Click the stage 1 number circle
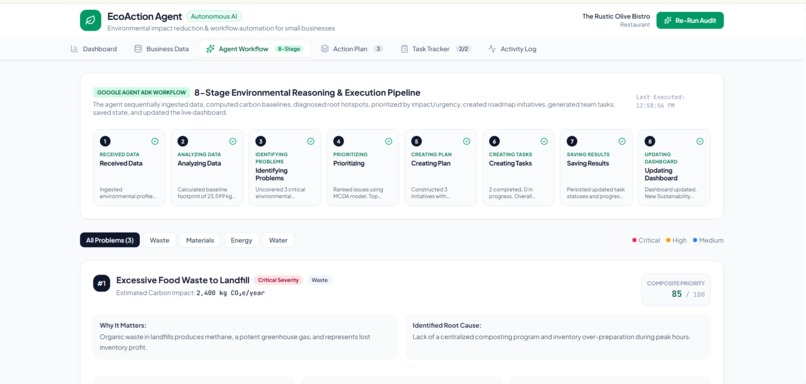Image resolution: width=806 pixels, height=384 pixels. (105, 141)
